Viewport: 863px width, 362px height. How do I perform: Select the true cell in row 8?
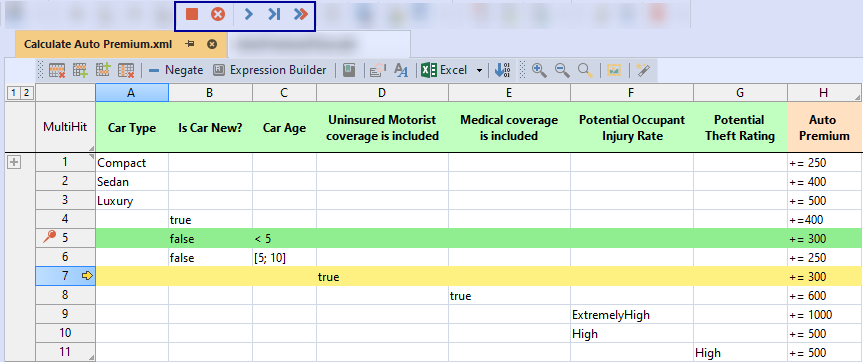(x=509, y=296)
